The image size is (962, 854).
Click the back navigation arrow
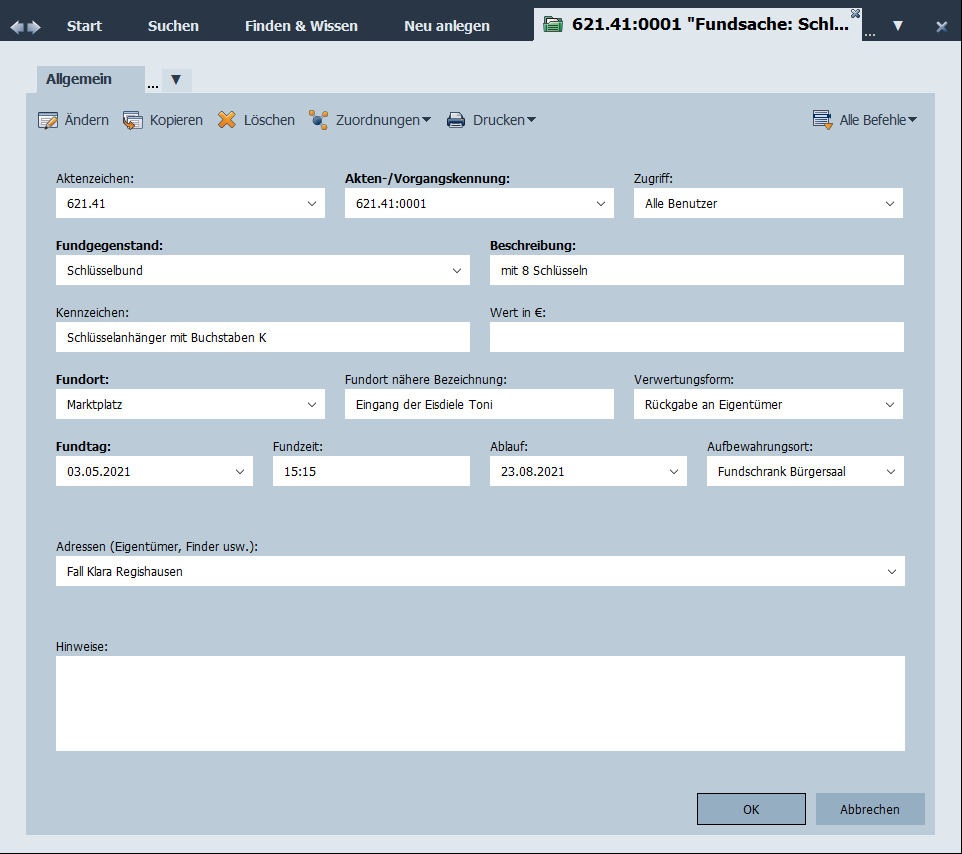tap(17, 26)
